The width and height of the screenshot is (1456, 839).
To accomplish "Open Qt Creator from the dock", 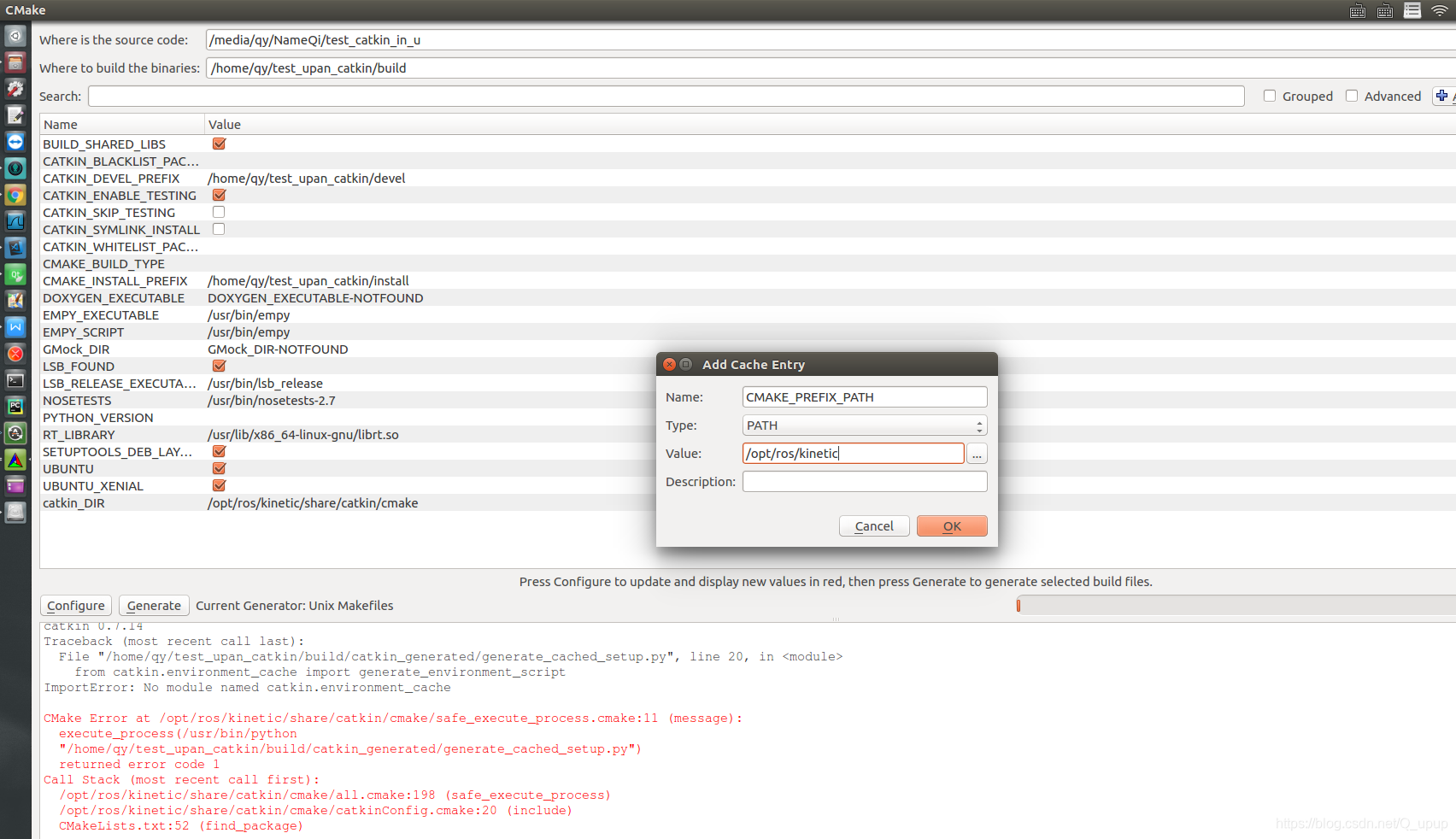I will 15,274.
